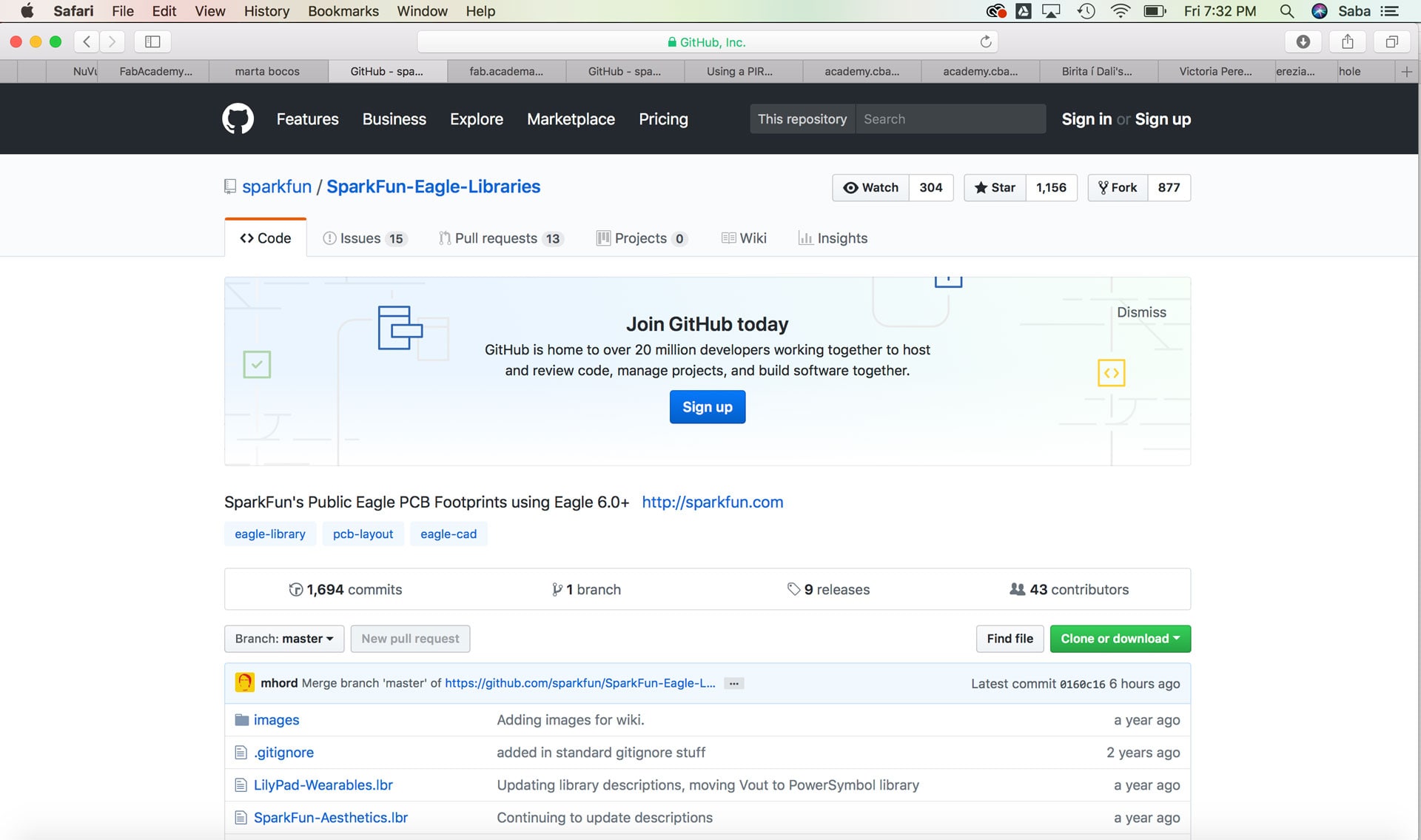
Task: Open the Insights tab
Action: click(833, 238)
